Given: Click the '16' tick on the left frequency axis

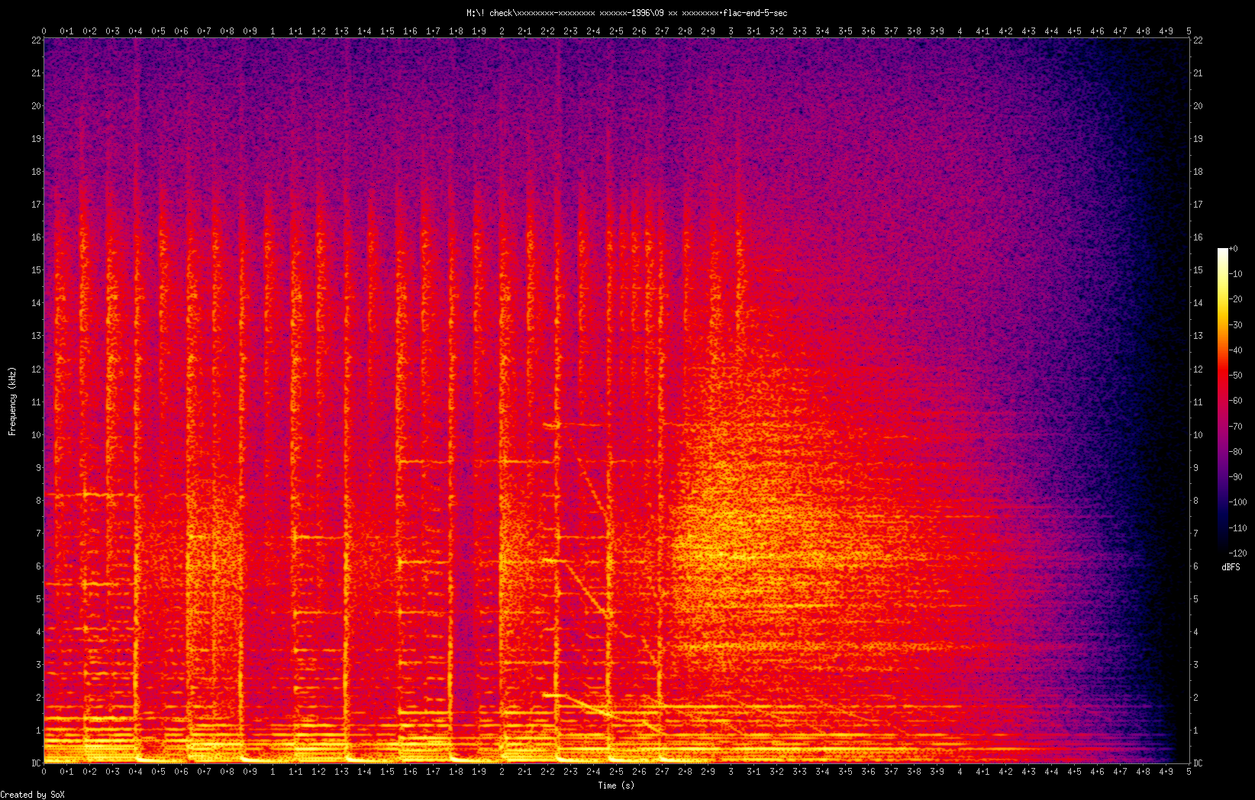Looking at the screenshot, I should [x=36, y=237].
